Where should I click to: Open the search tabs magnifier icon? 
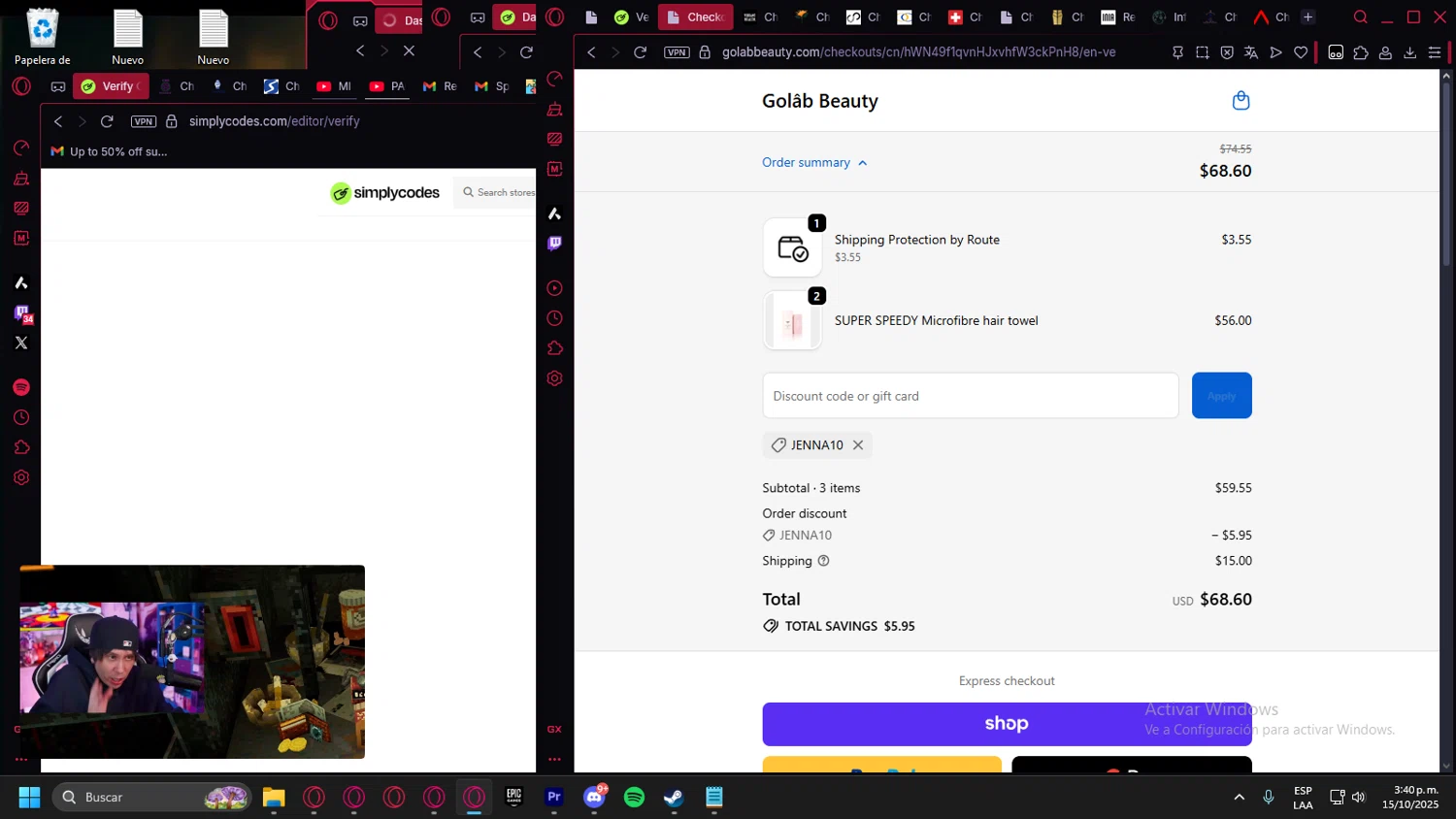coord(1361,16)
